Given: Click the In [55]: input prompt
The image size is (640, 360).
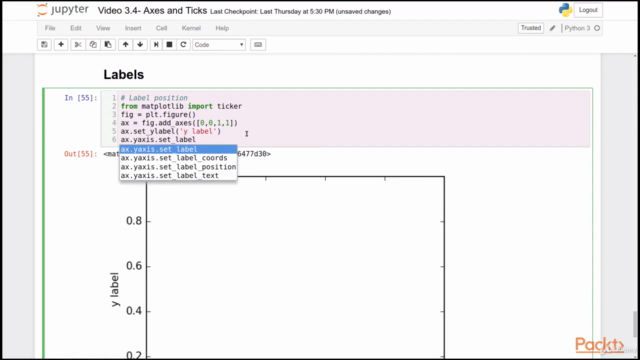Looking at the screenshot, I should [81, 98].
